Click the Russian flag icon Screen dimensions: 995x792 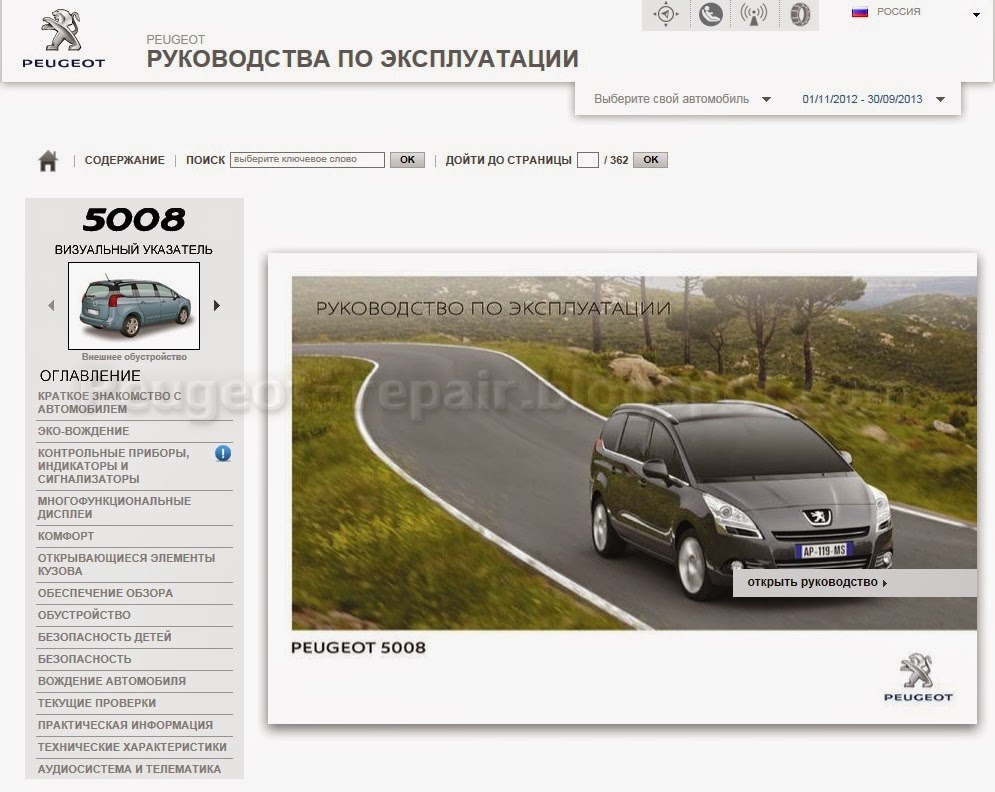tap(860, 12)
